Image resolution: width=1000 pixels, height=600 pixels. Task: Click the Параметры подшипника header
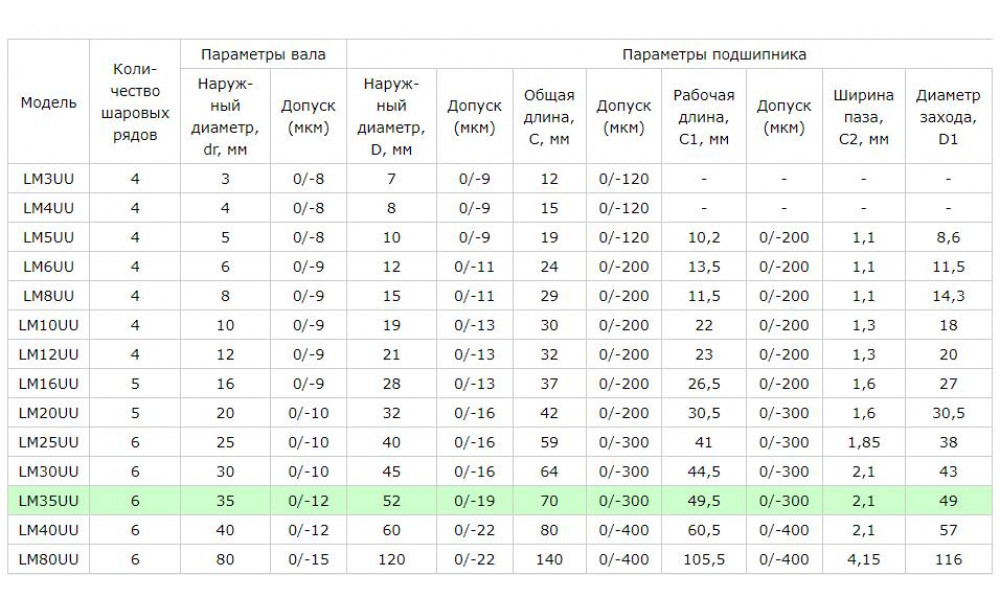tap(714, 54)
